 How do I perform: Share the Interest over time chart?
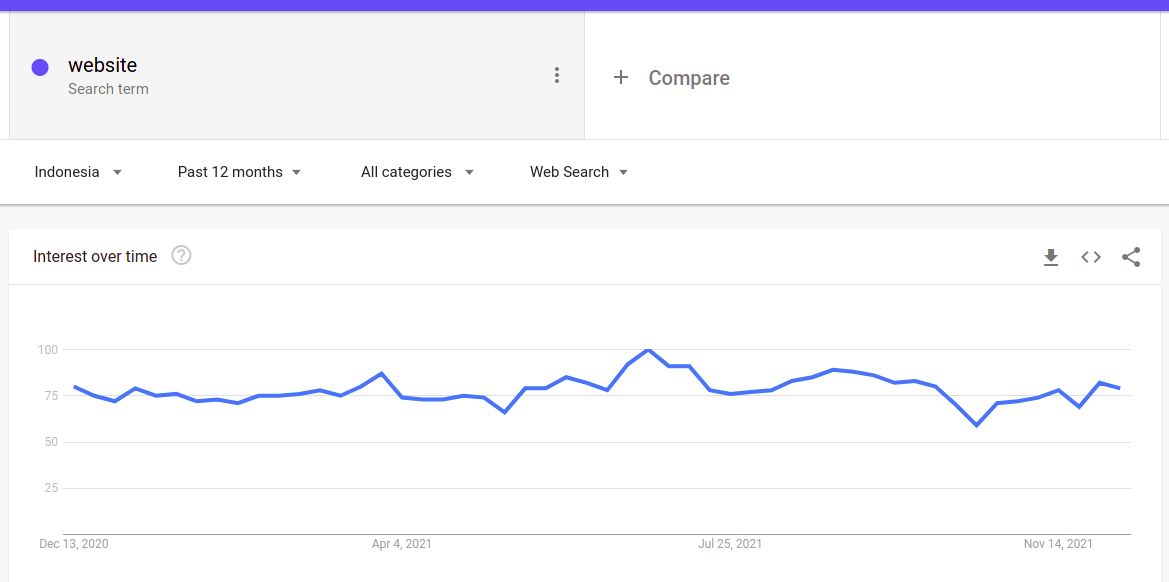1131,258
